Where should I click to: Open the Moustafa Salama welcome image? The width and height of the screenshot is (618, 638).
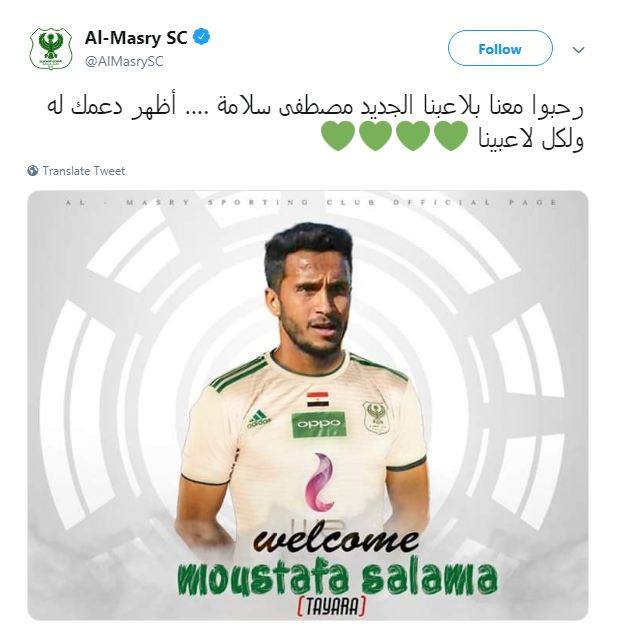point(308,405)
